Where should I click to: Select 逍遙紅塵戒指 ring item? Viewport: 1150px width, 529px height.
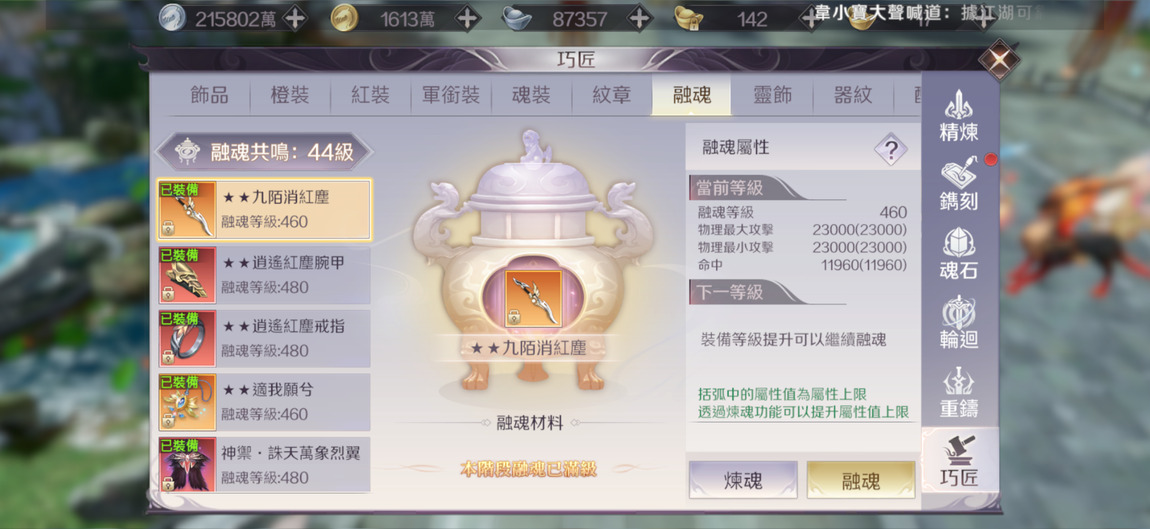point(264,338)
